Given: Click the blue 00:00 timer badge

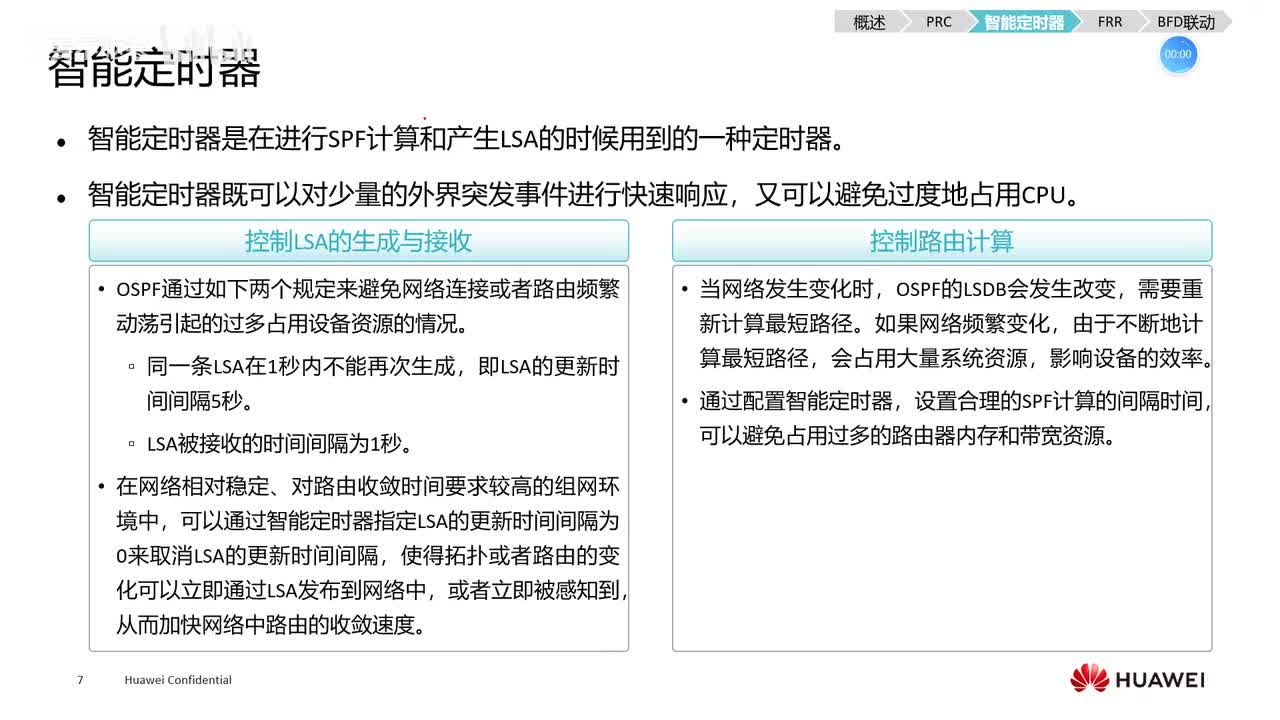Looking at the screenshot, I should click(x=1178, y=54).
